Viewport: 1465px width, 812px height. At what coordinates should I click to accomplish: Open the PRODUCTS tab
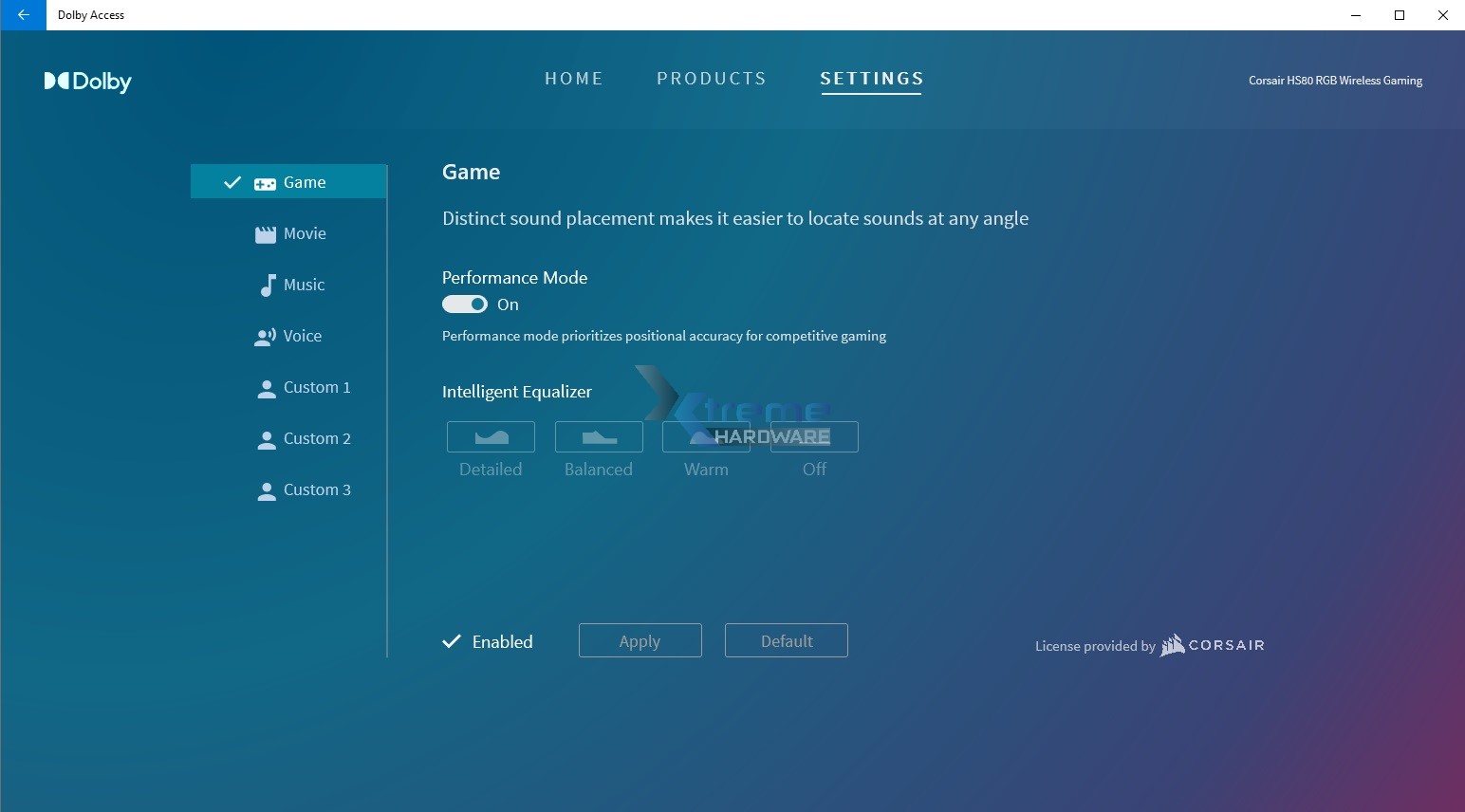pos(712,79)
